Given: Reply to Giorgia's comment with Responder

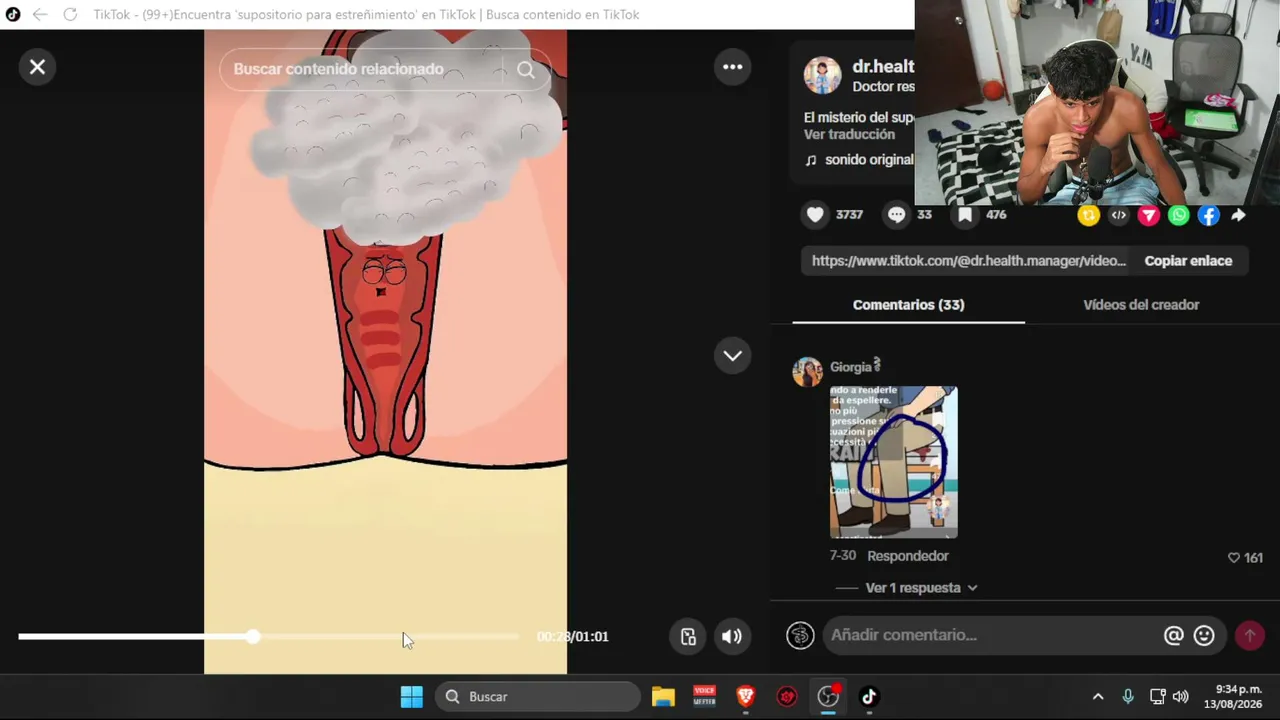Looking at the screenshot, I should coord(908,556).
